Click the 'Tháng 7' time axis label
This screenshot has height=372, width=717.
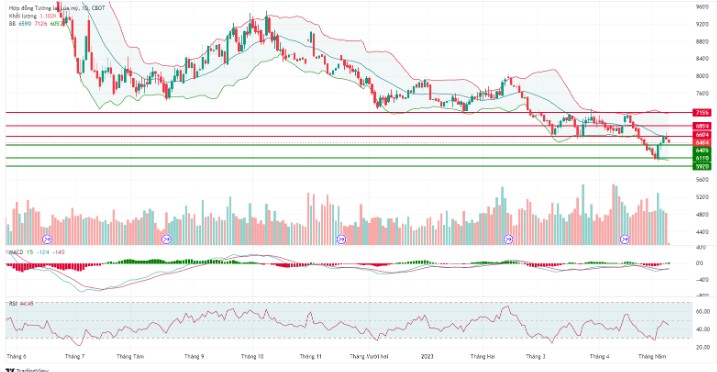[75, 356]
